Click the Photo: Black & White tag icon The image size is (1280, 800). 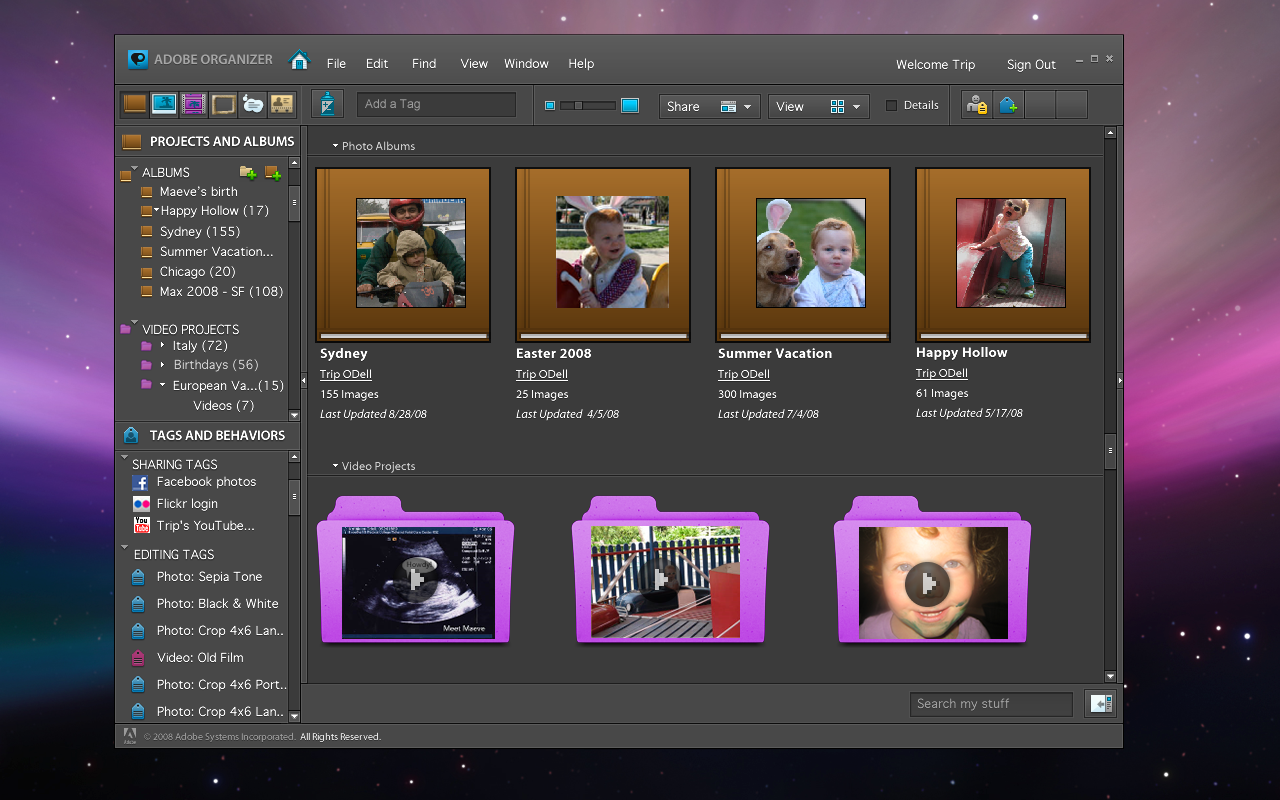coord(138,604)
